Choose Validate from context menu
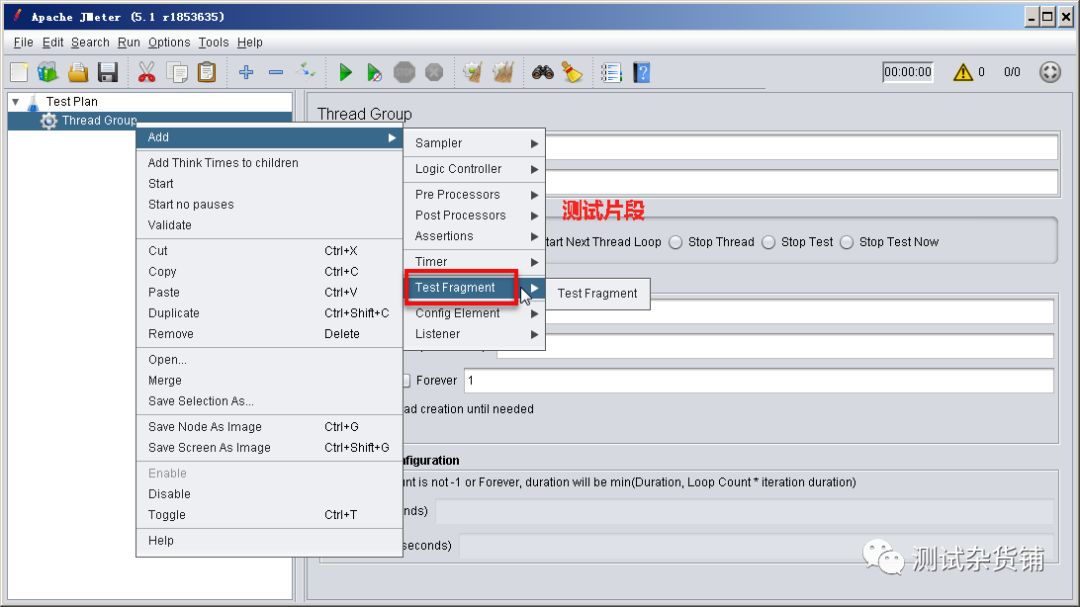Screen dimensions: 1080x607 (269, 225)
